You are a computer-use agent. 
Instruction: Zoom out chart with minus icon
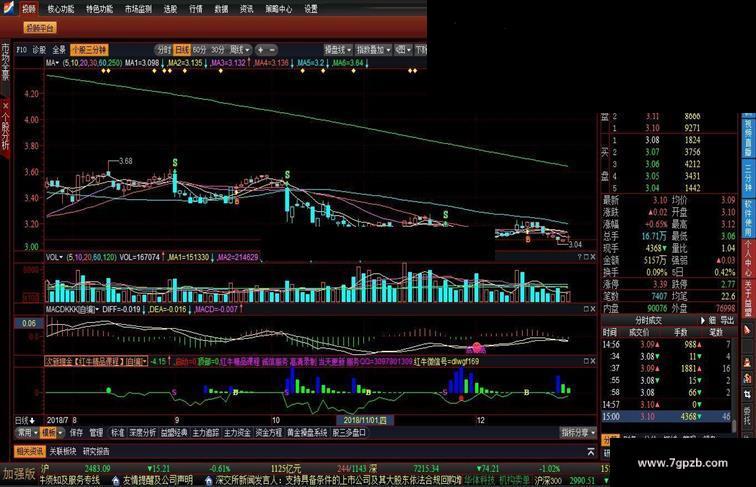point(272,50)
